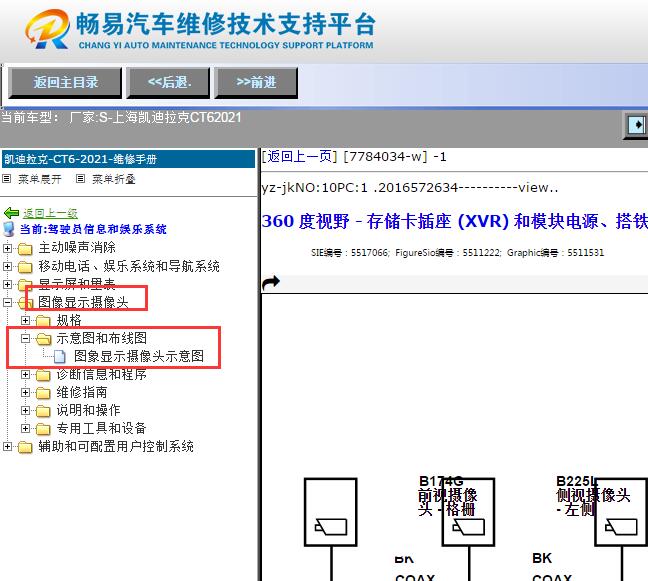Select 专用工具和设备 tree item
Screen dimensions: 648x581
pyautogui.click(x=102, y=428)
